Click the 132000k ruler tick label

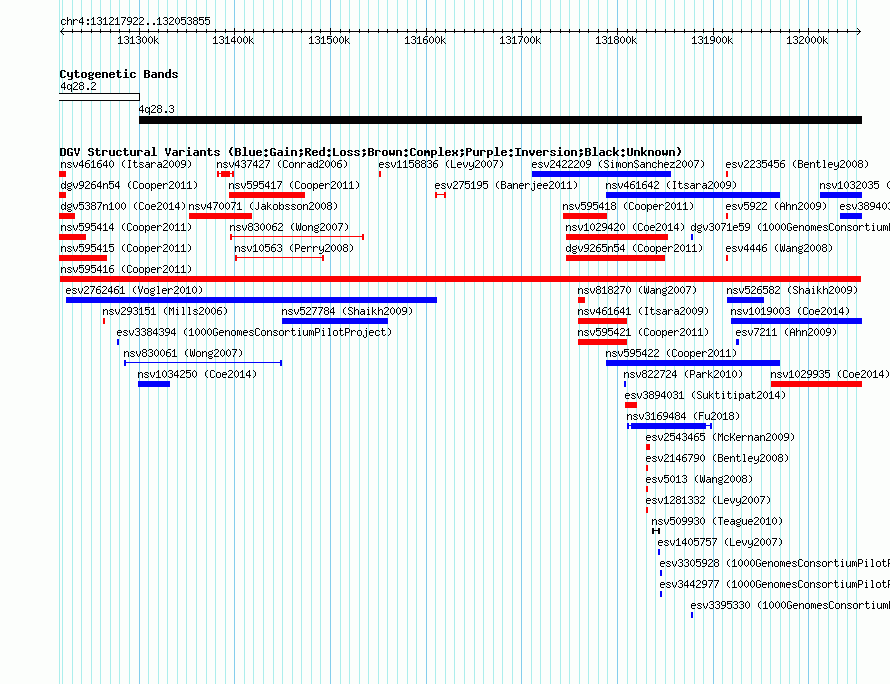point(807,40)
